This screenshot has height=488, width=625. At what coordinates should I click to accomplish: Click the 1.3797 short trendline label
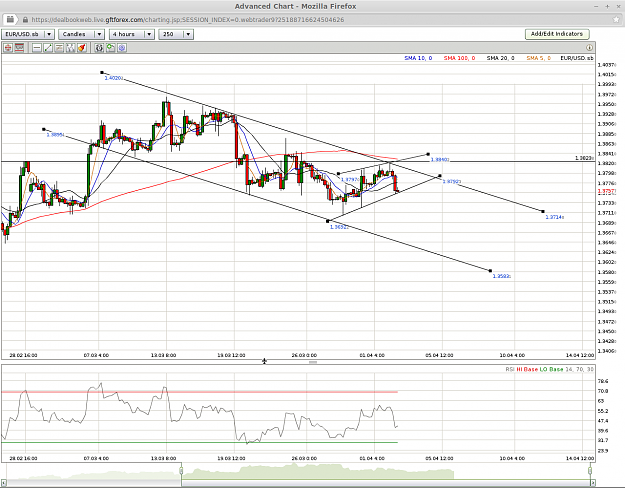coord(350,180)
